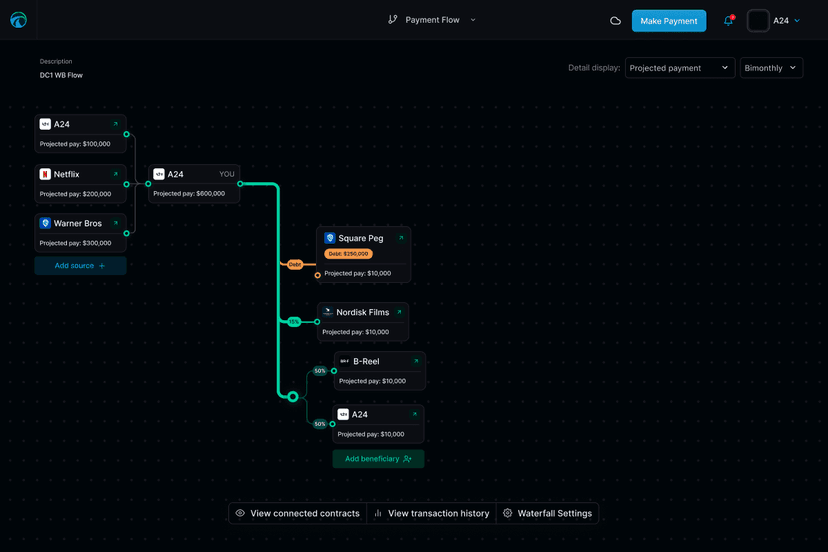
Task: Open the Bimonthly period dropdown
Action: pos(771,68)
